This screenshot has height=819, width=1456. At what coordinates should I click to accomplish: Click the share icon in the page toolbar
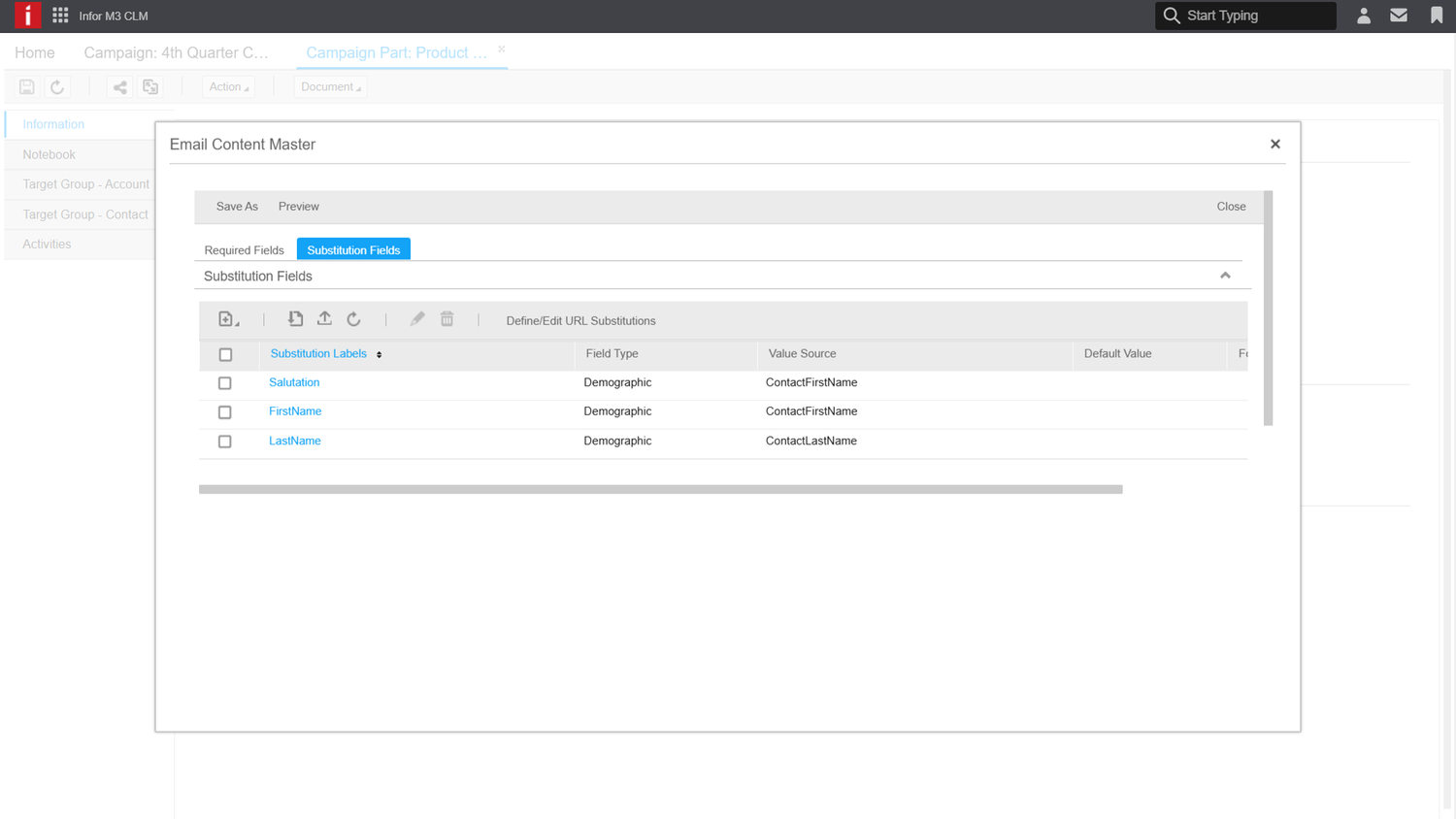click(119, 86)
